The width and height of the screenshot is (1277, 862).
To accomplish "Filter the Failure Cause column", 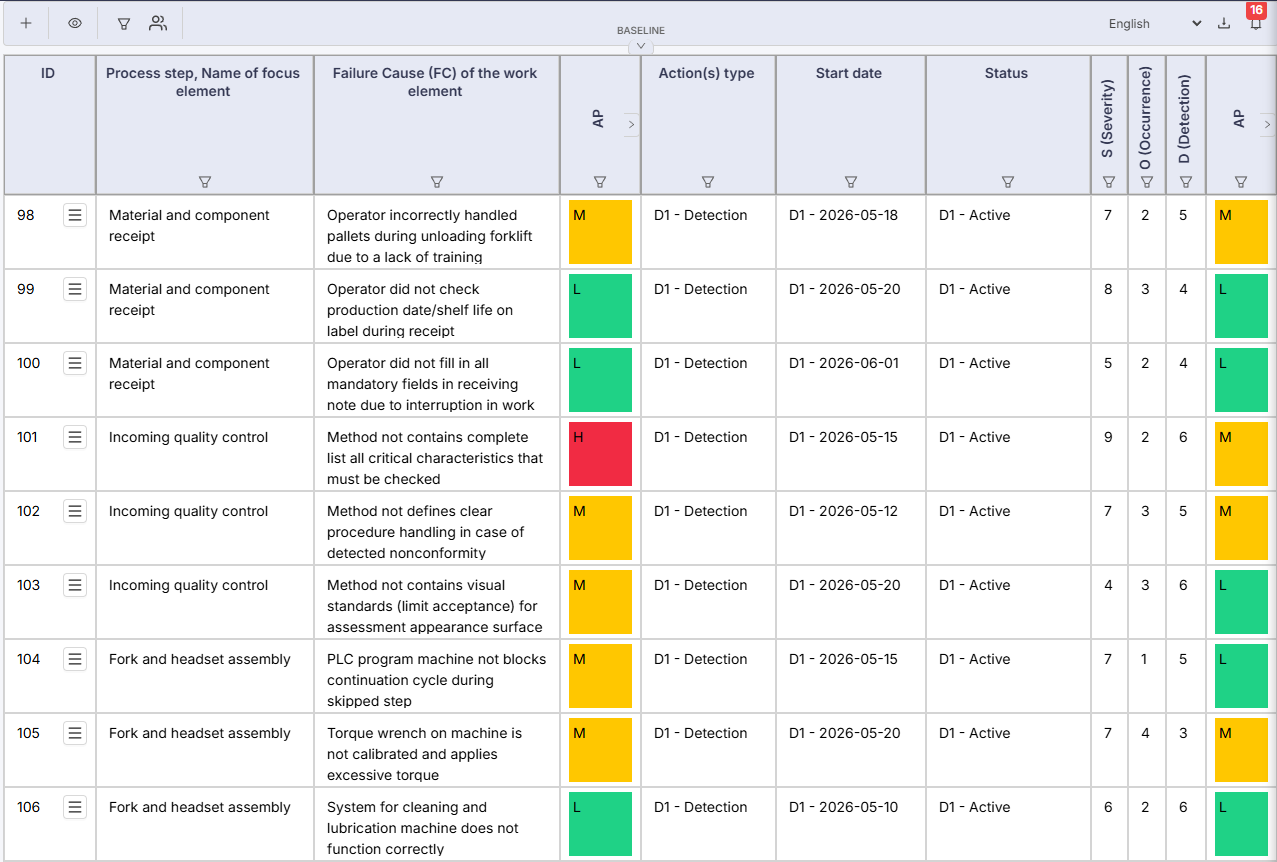I will 436,182.
